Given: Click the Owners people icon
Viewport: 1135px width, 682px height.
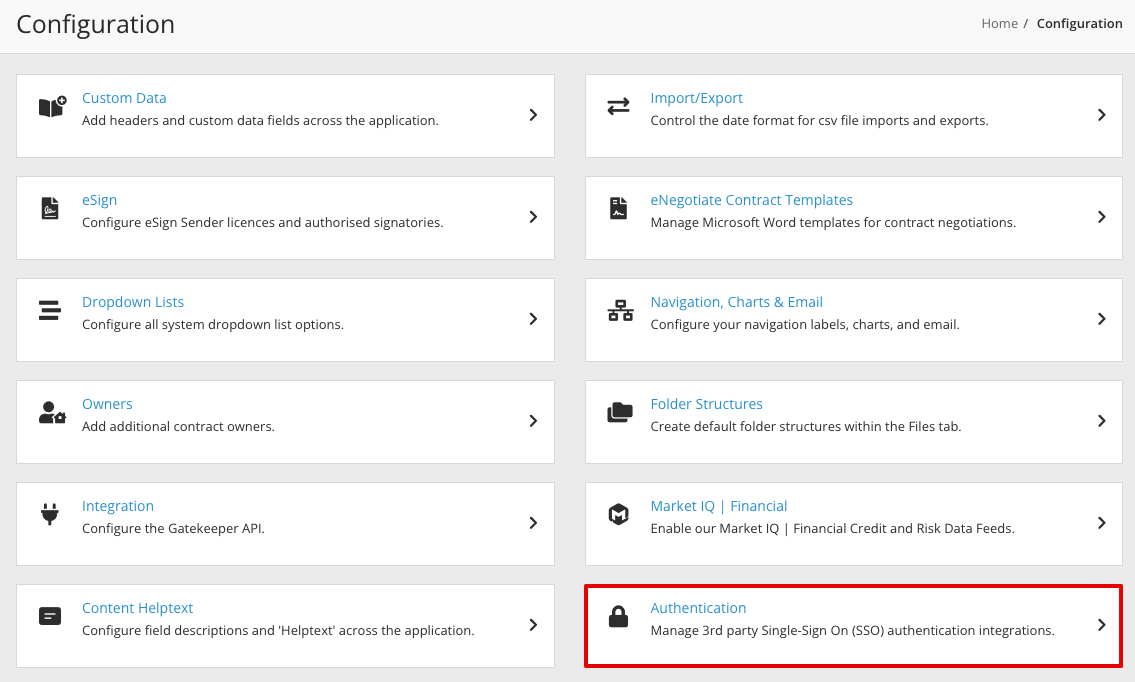Looking at the screenshot, I should [50, 412].
